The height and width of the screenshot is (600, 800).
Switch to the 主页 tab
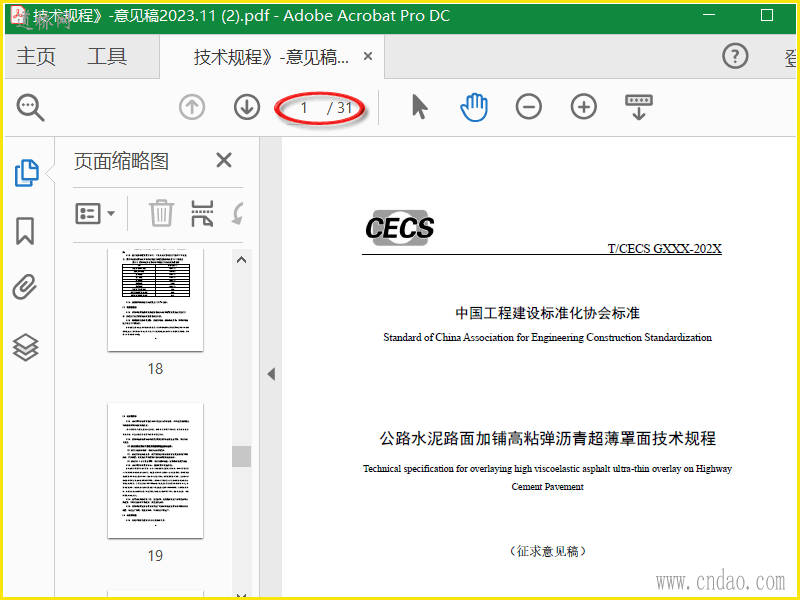point(35,56)
